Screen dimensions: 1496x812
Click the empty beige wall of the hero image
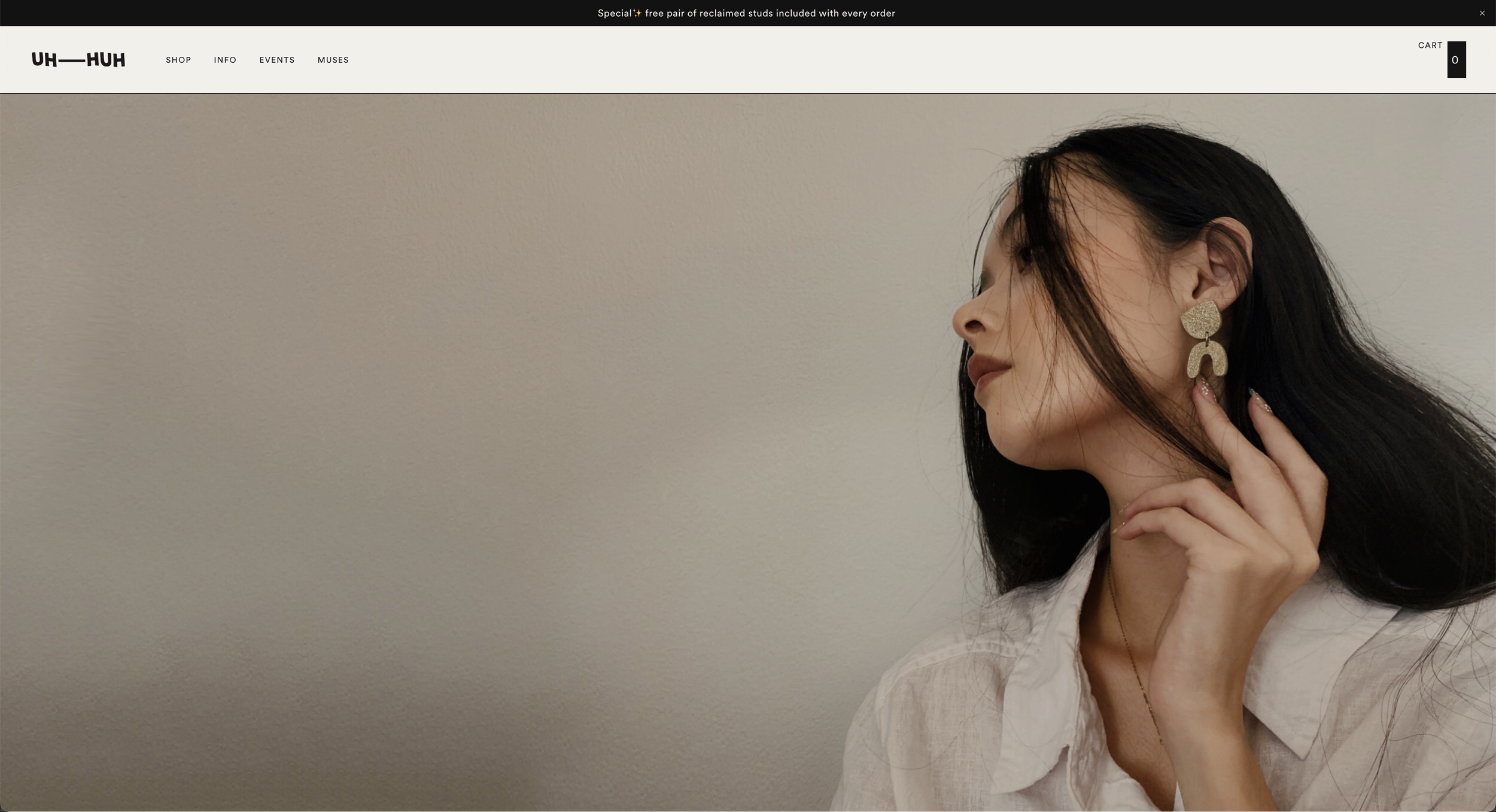pos(419,419)
